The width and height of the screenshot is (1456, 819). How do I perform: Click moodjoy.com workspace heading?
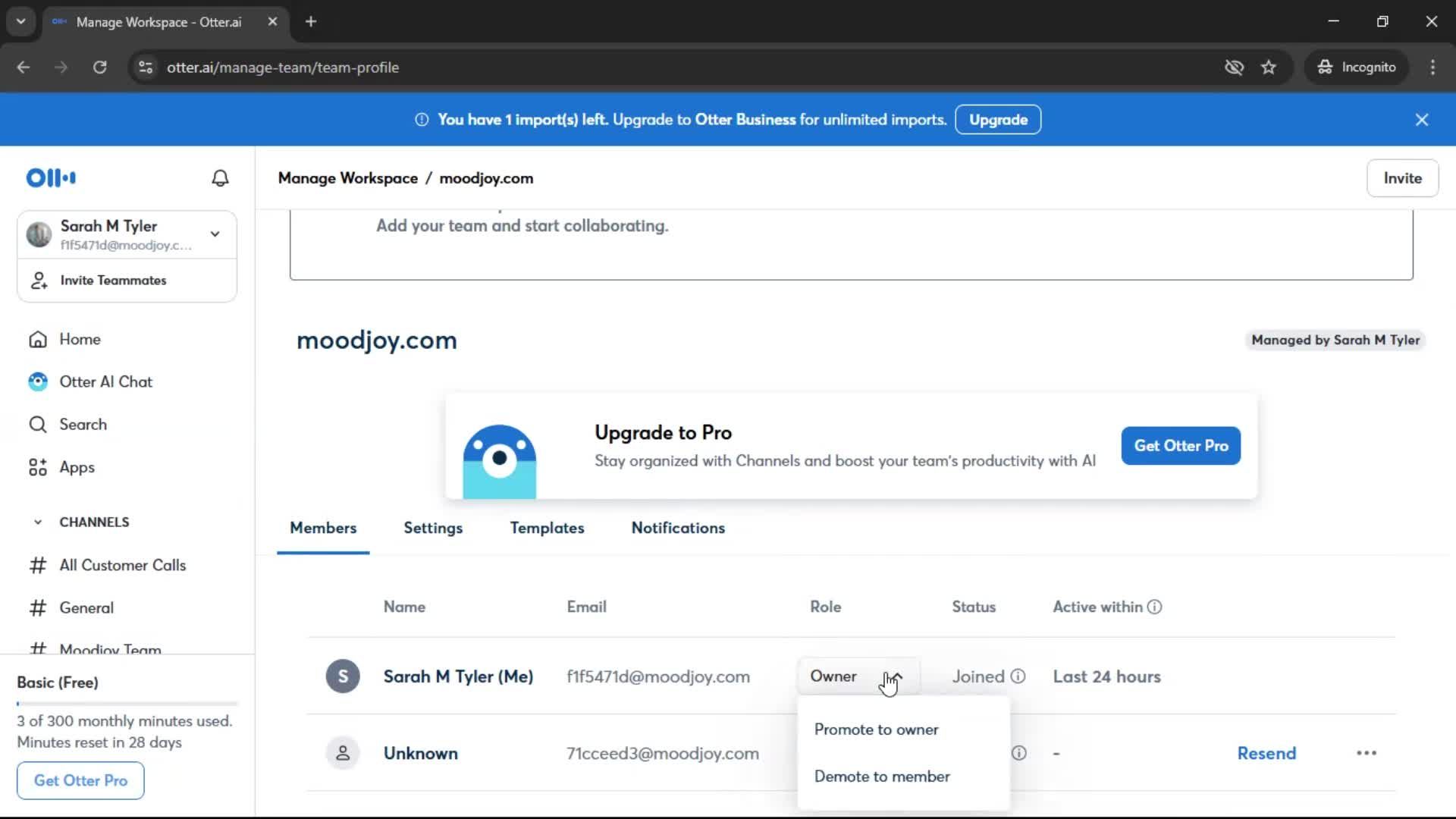pos(377,340)
